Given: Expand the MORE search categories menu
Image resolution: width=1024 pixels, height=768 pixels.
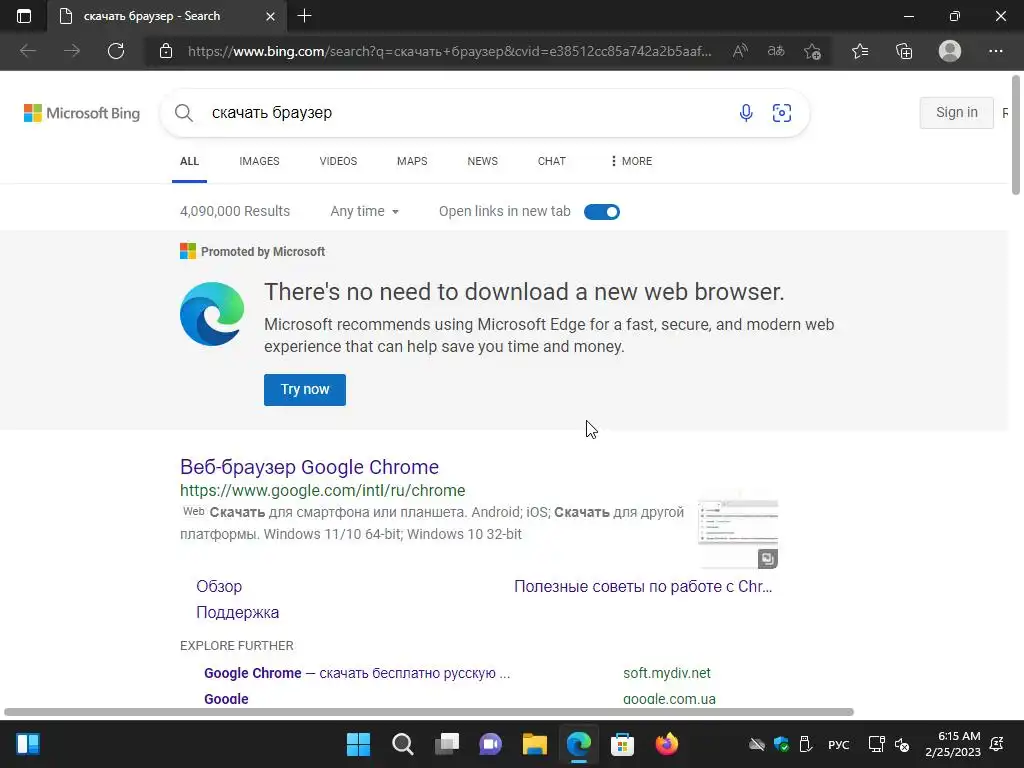Looking at the screenshot, I should pyautogui.click(x=631, y=161).
